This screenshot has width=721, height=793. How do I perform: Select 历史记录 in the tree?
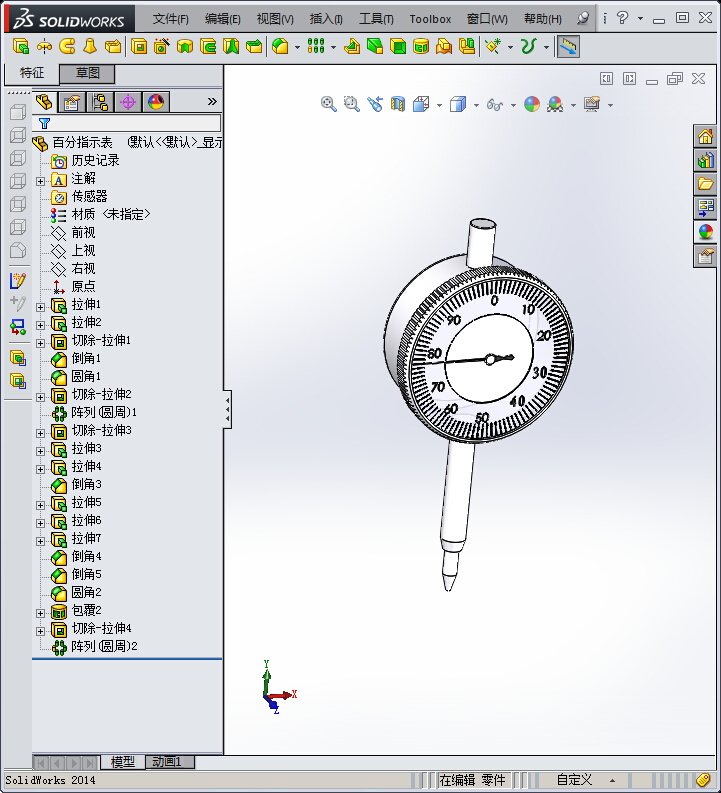click(x=85, y=160)
